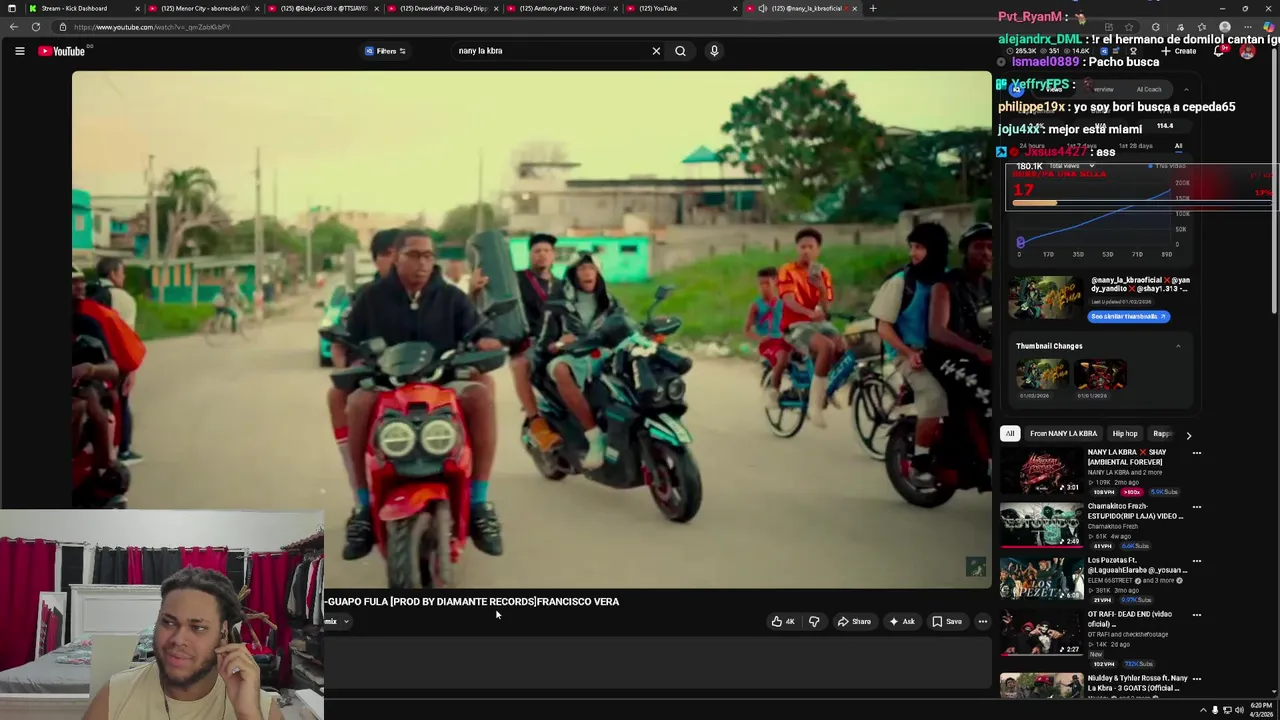
Task: Expand the description chevron under title
Action: pos(346,622)
